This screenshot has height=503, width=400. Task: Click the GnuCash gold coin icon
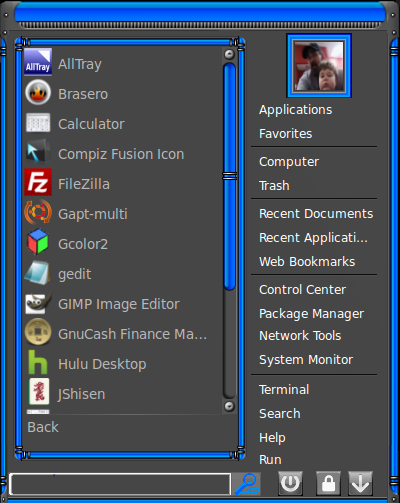(38, 332)
